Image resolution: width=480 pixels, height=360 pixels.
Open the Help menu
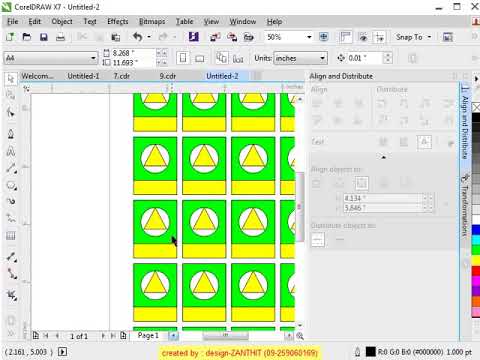274,22
